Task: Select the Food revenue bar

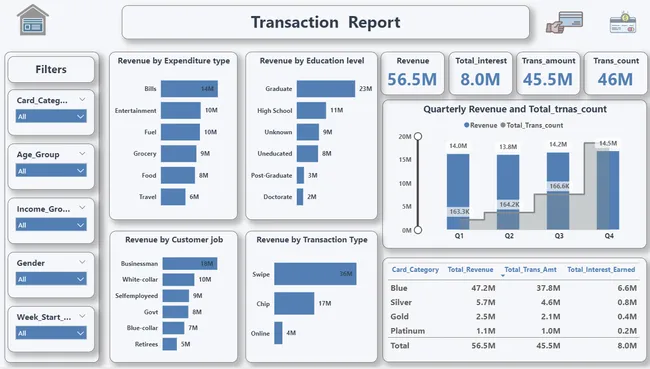Action: (x=178, y=175)
